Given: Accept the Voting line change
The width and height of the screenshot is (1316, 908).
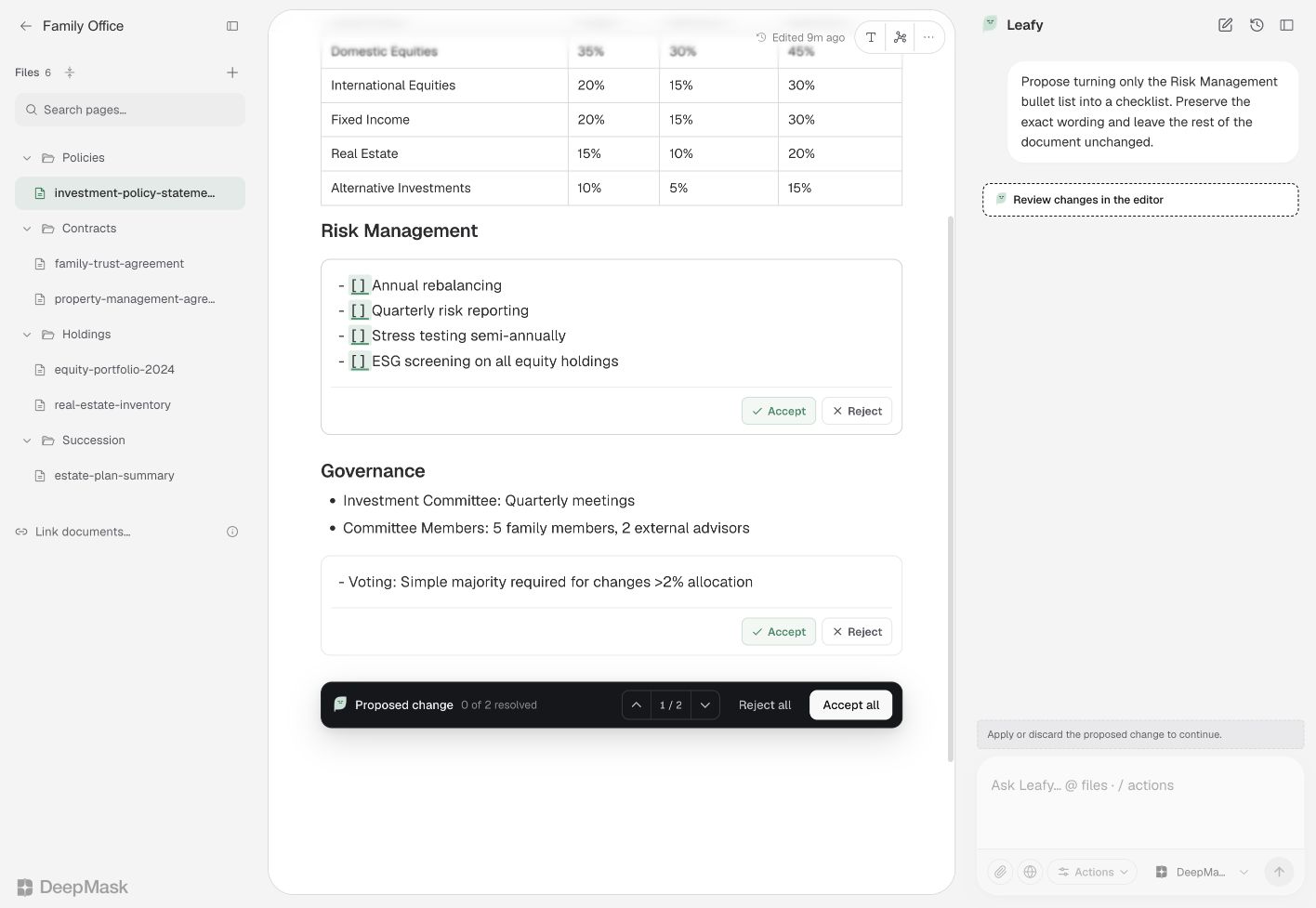Looking at the screenshot, I should (779, 632).
